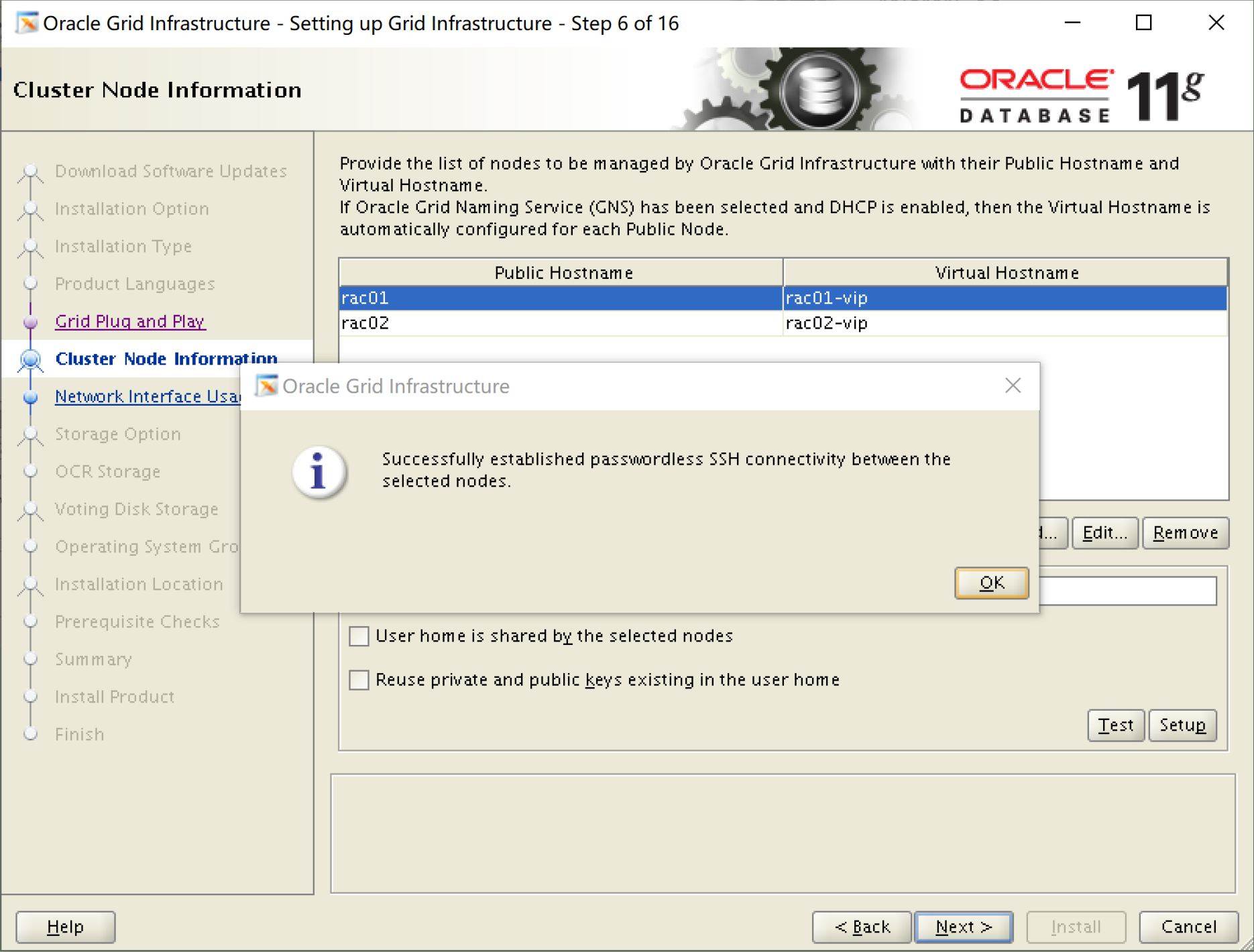This screenshot has height=952, width=1254.
Task: Click the message area at bottom of window
Action: pyautogui.click(x=783, y=834)
